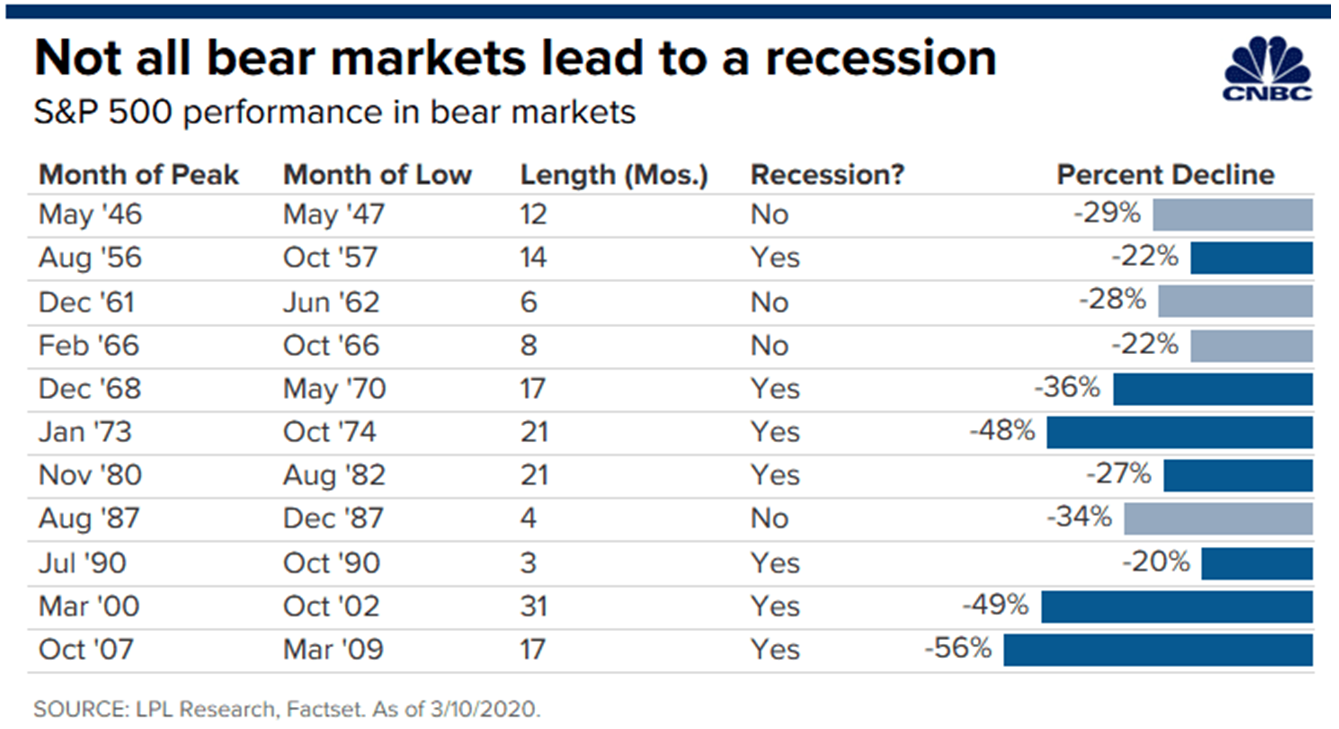Click the CNBC peacock logo
This screenshot has width=1339, height=729.
tap(1268, 68)
